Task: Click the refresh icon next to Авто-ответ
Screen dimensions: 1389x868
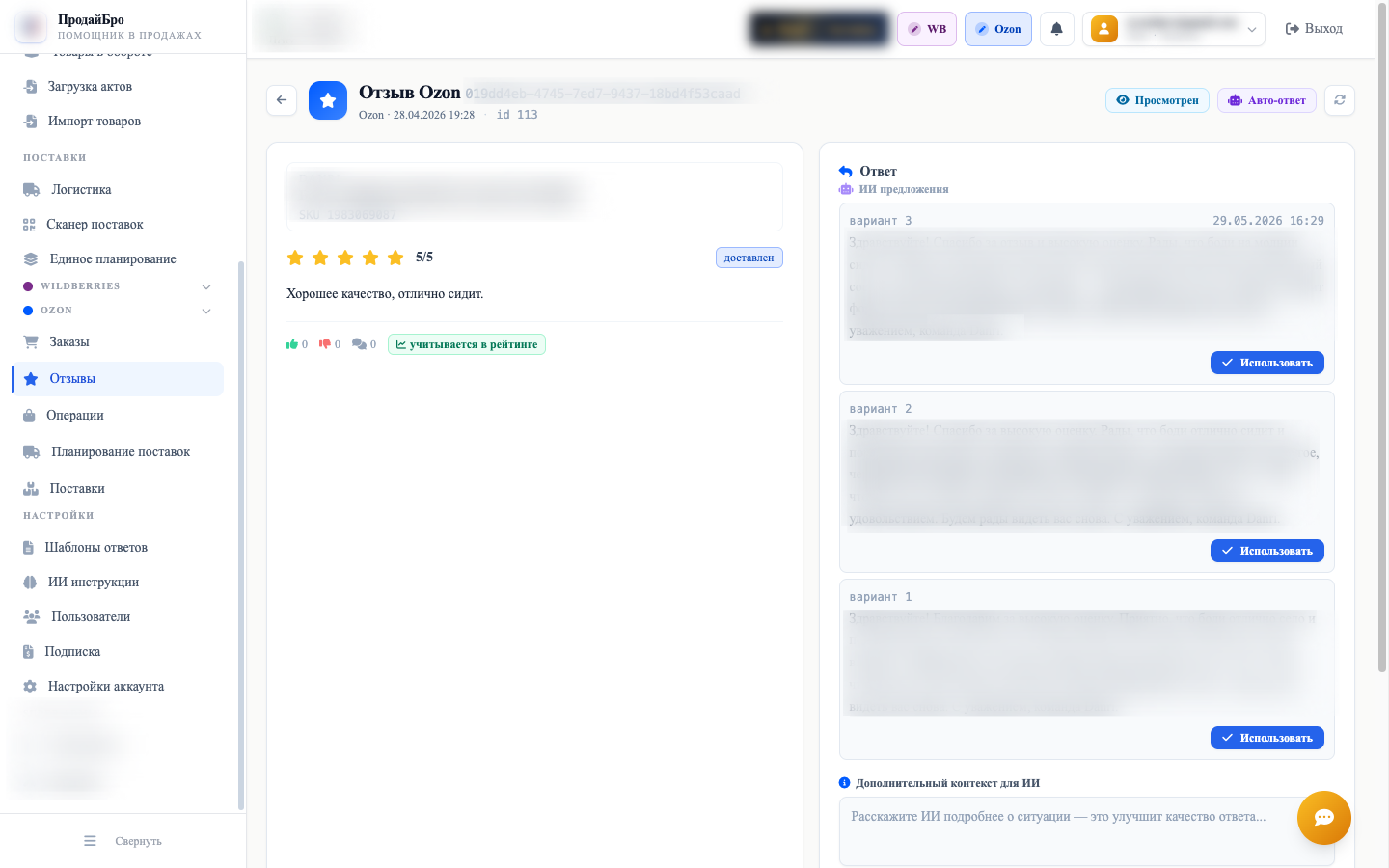Action: click(x=1340, y=100)
